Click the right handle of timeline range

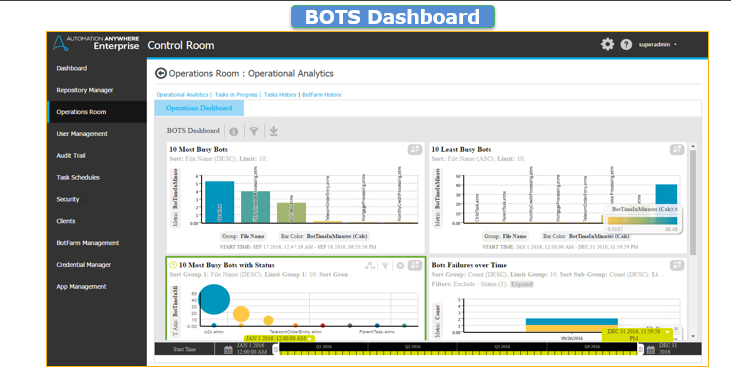click(x=641, y=349)
